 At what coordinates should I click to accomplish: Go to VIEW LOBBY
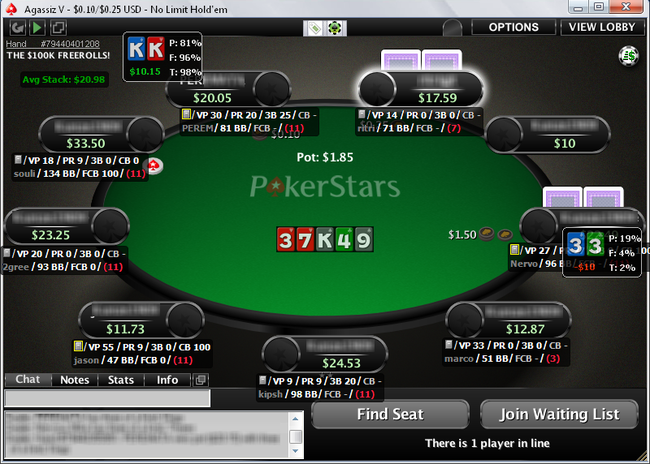tap(602, 27)
